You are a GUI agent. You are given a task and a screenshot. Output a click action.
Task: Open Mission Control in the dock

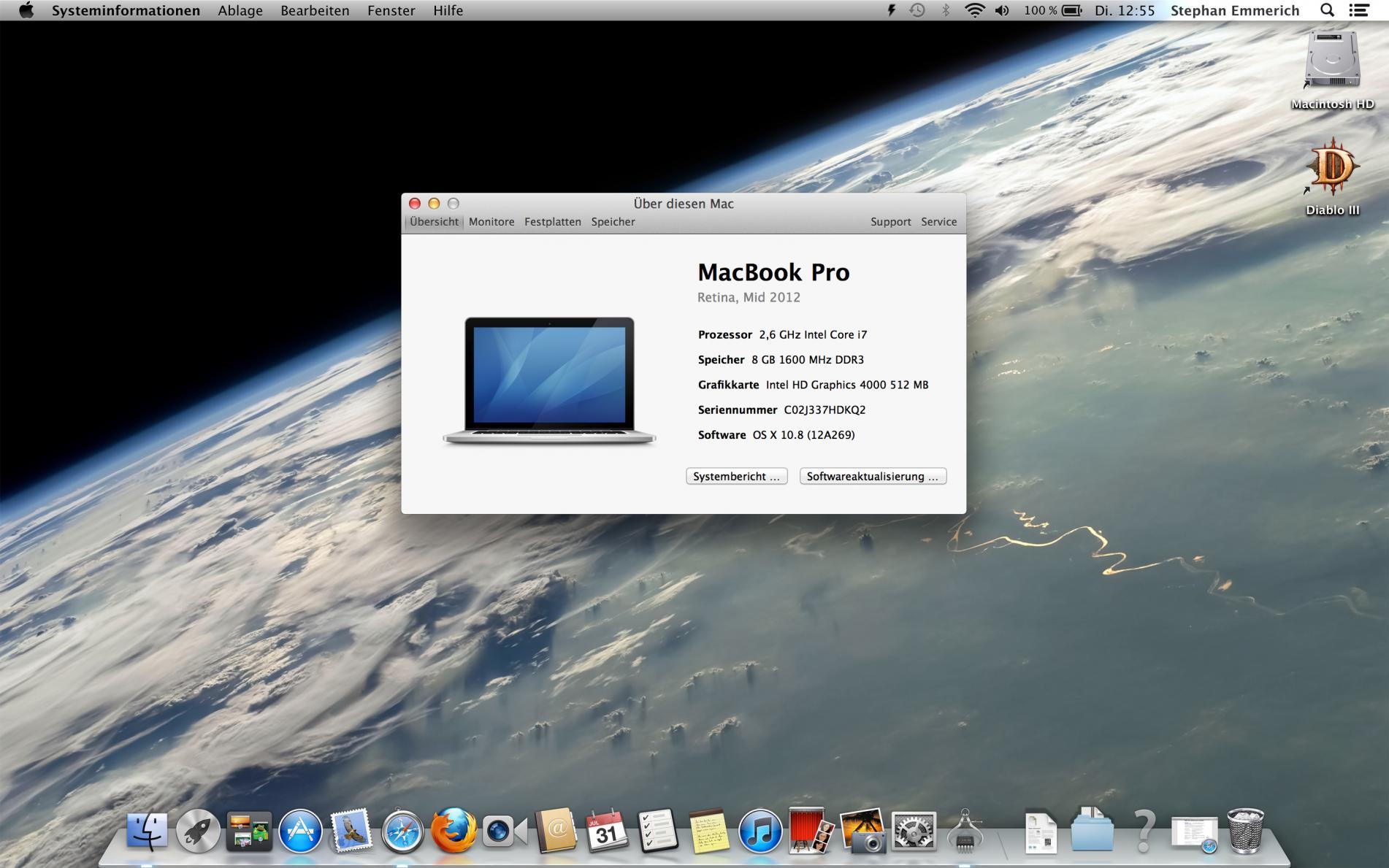(x=249, y=831)
